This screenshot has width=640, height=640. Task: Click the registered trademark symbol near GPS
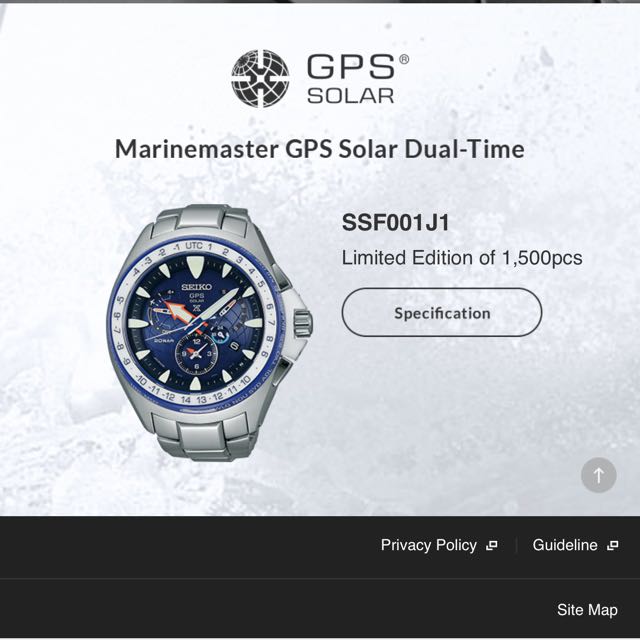tap(403, 60)
